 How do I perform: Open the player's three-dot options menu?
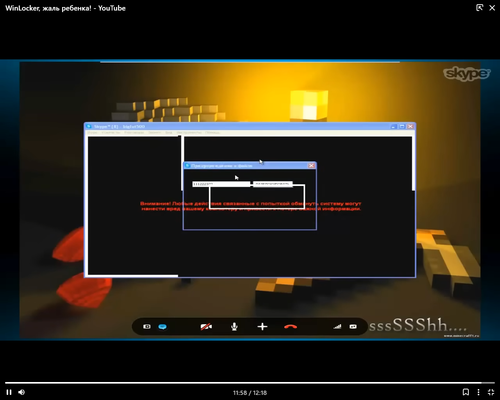(478, 392)
